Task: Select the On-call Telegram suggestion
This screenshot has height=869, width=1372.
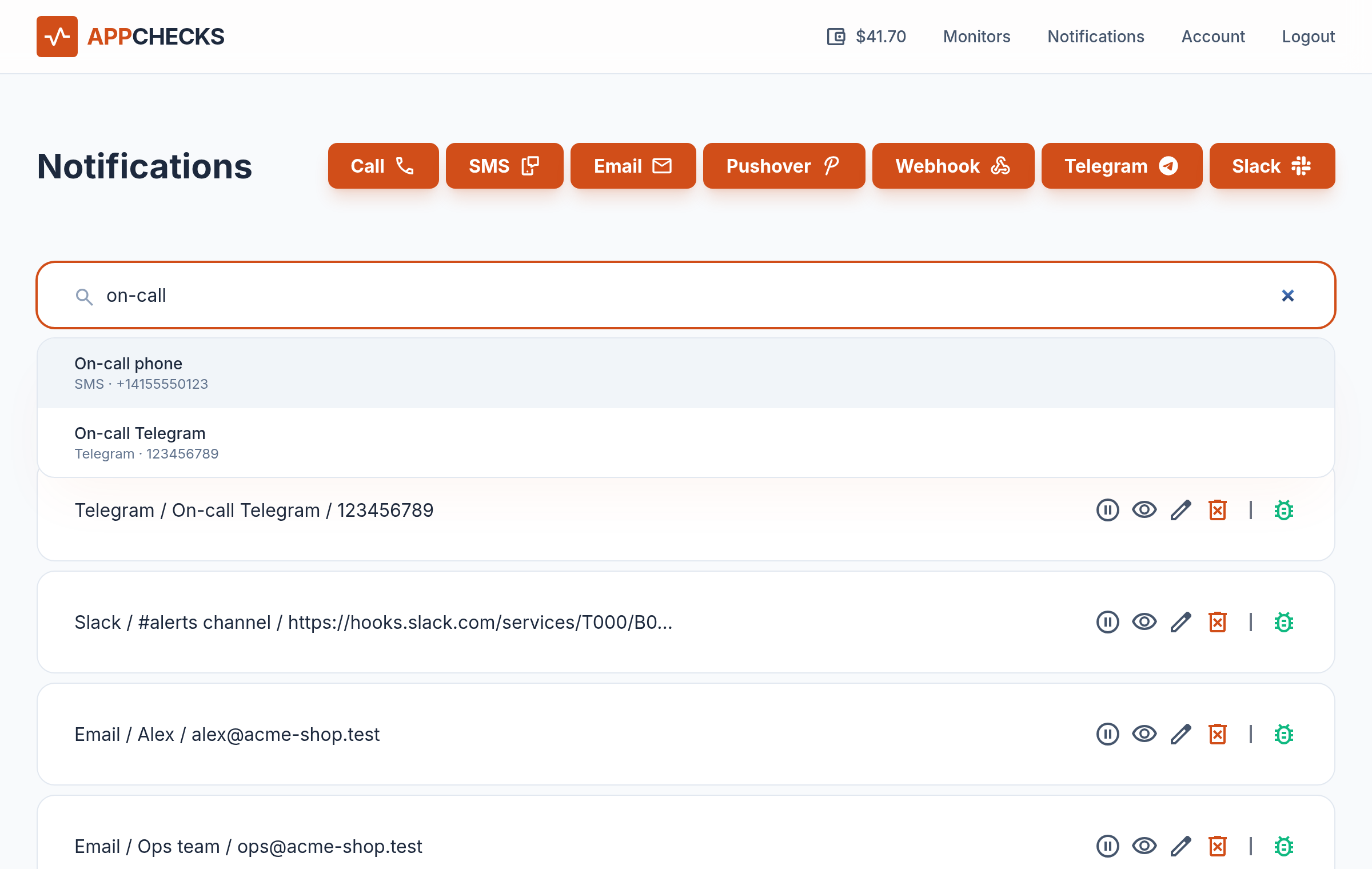Action: (x=686, y=443)
